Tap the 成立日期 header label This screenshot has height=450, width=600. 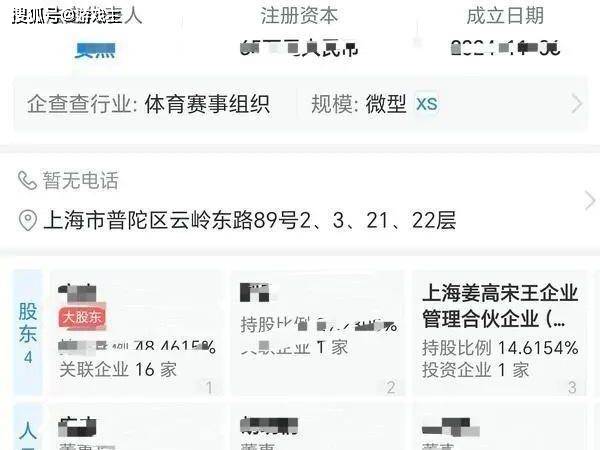click(x=505, y=16)
